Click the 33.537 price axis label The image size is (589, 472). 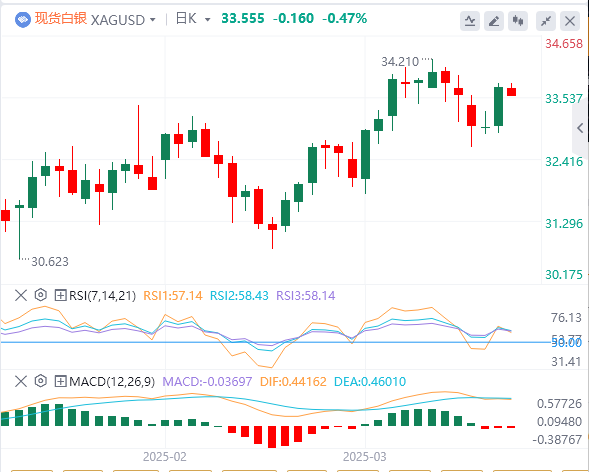[564, 99]
